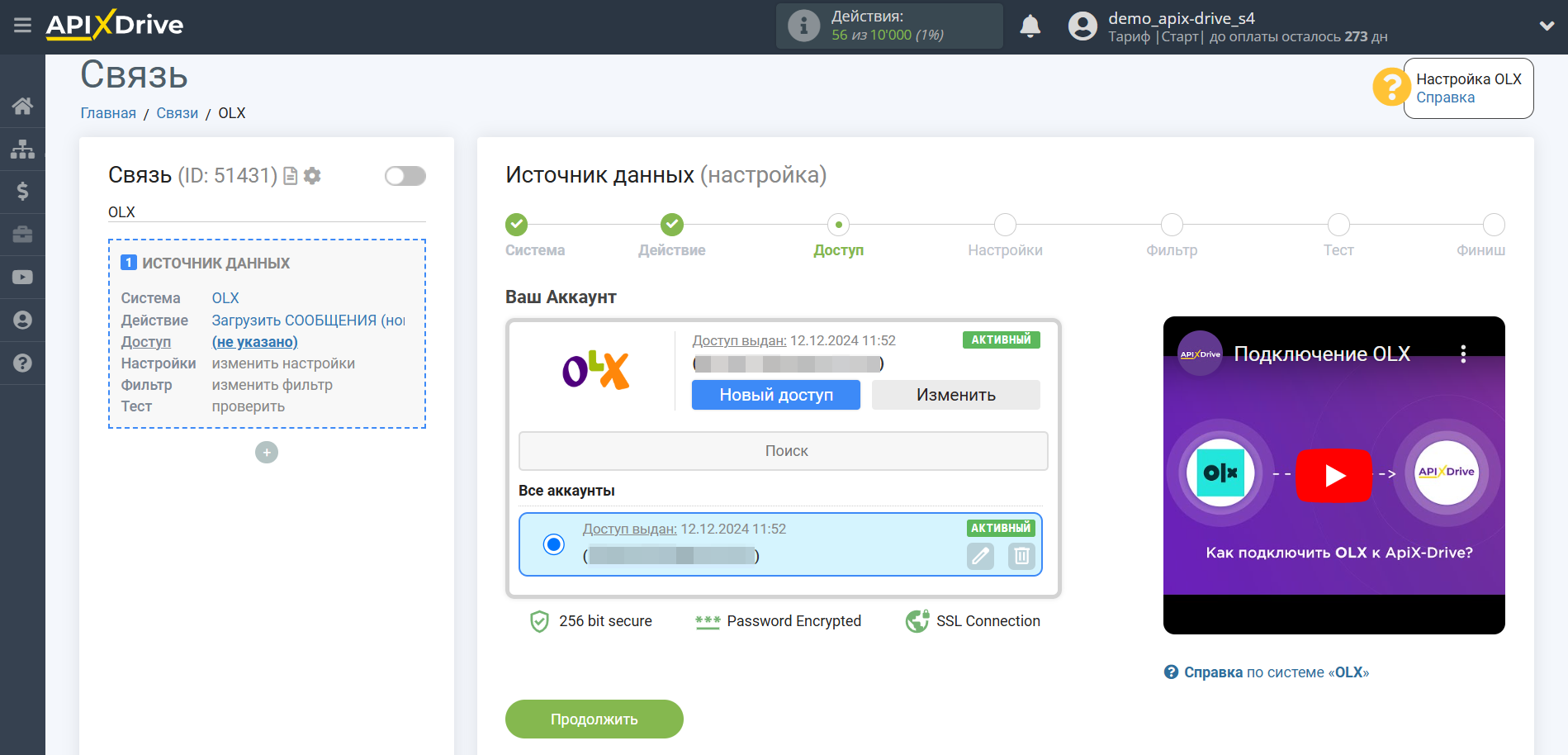The height and width of the screenshot is (755, 1568).
Task: Open the hamburger menu
Action: [x=22, y=26]
